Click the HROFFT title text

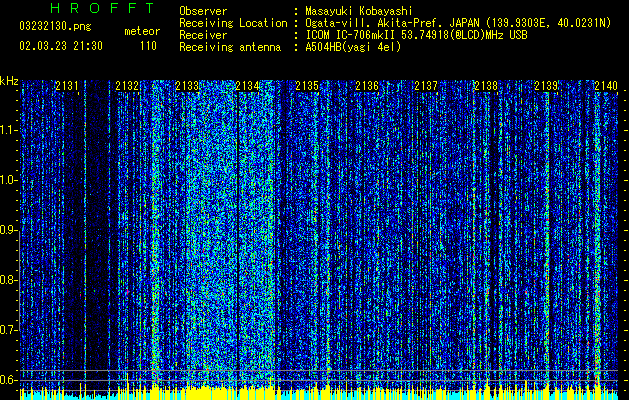102,8
